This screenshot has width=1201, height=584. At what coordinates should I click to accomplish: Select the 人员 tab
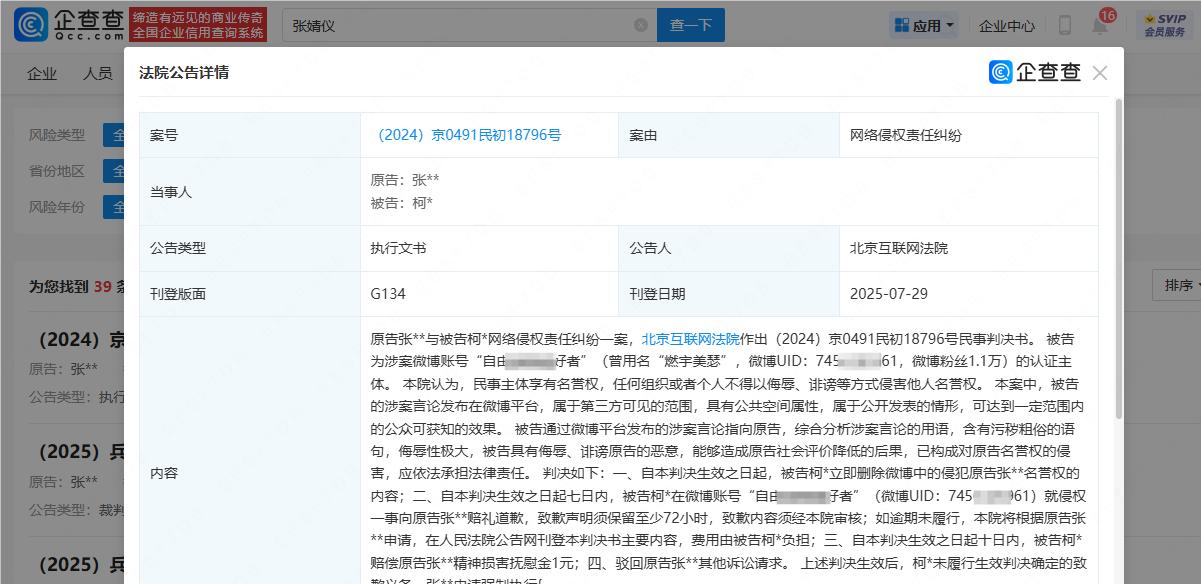click(97, 73)
